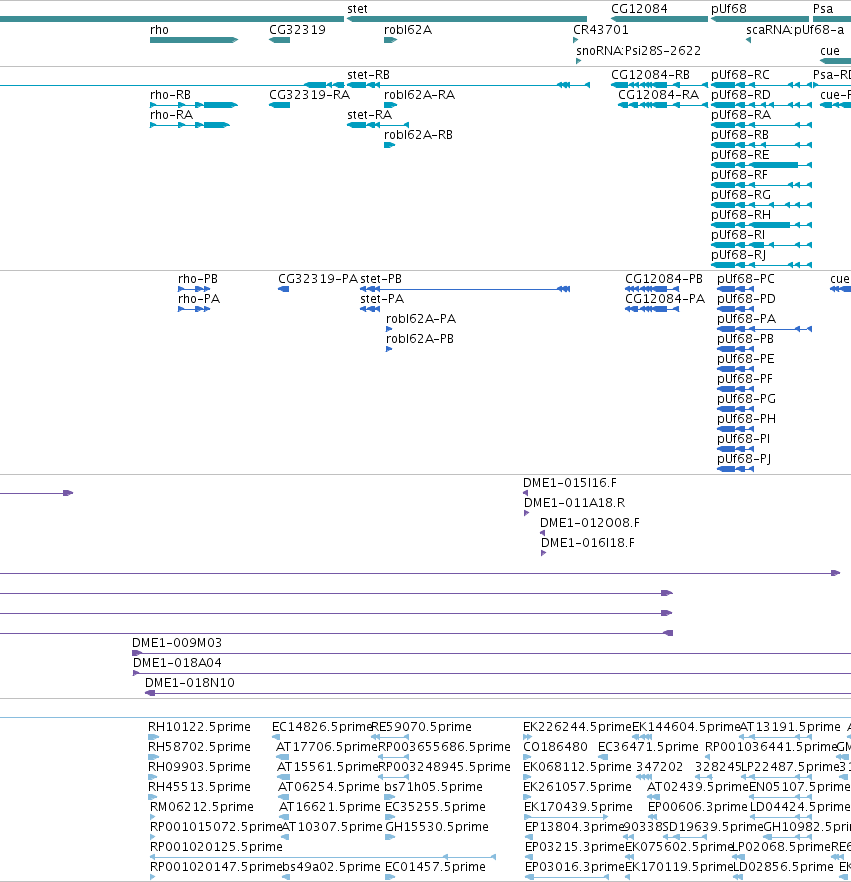Viewport: 851px width, 882px height.
Task: Click CG32319-RA transcript label
Action: (309, 94)
